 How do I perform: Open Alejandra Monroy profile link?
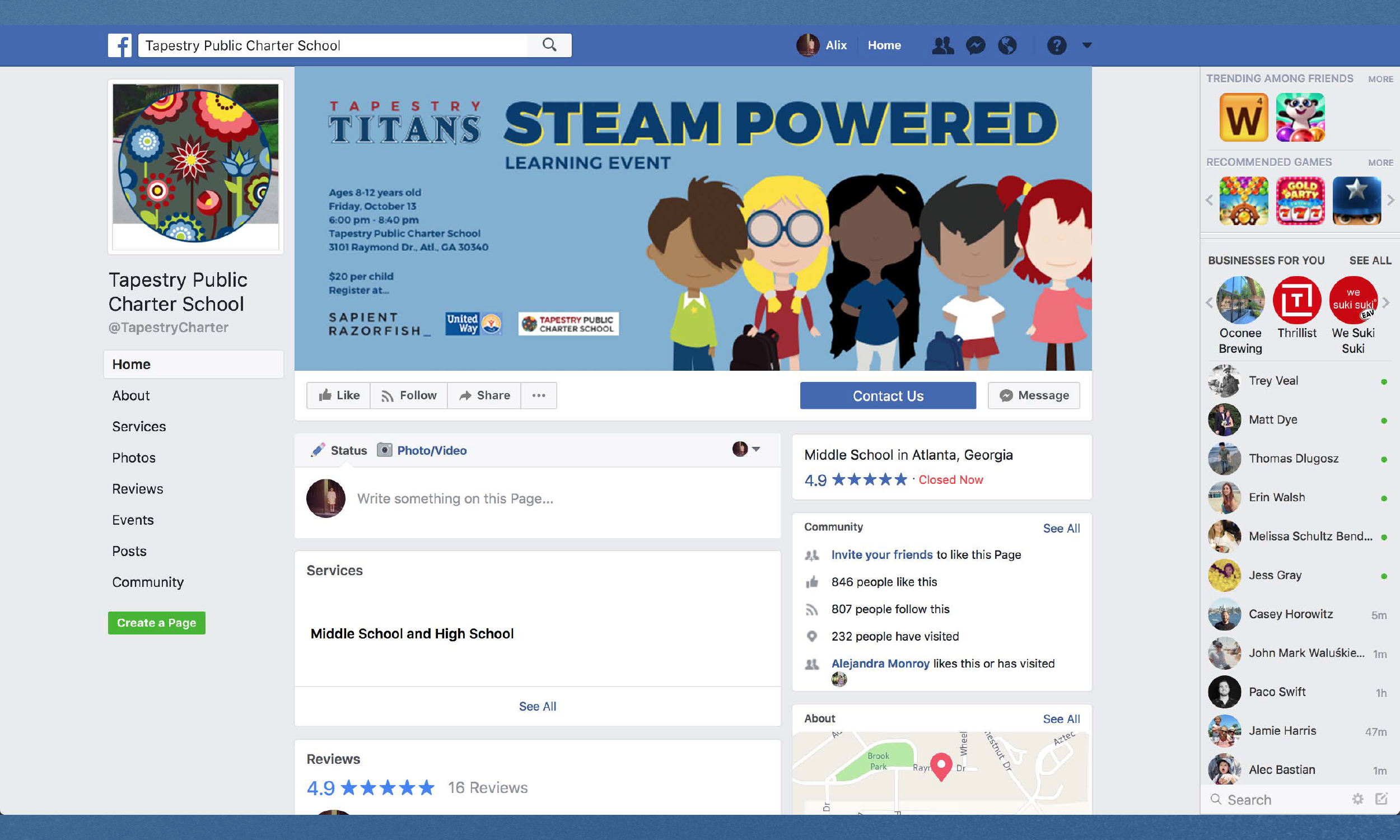[x=880, y=664]
